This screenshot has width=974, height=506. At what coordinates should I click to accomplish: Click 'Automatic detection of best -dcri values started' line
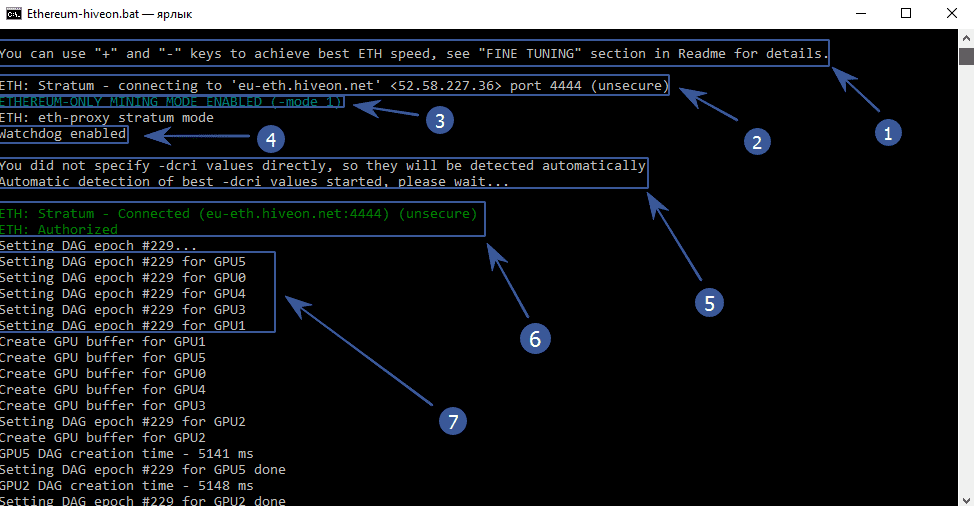tap(255, 182)
